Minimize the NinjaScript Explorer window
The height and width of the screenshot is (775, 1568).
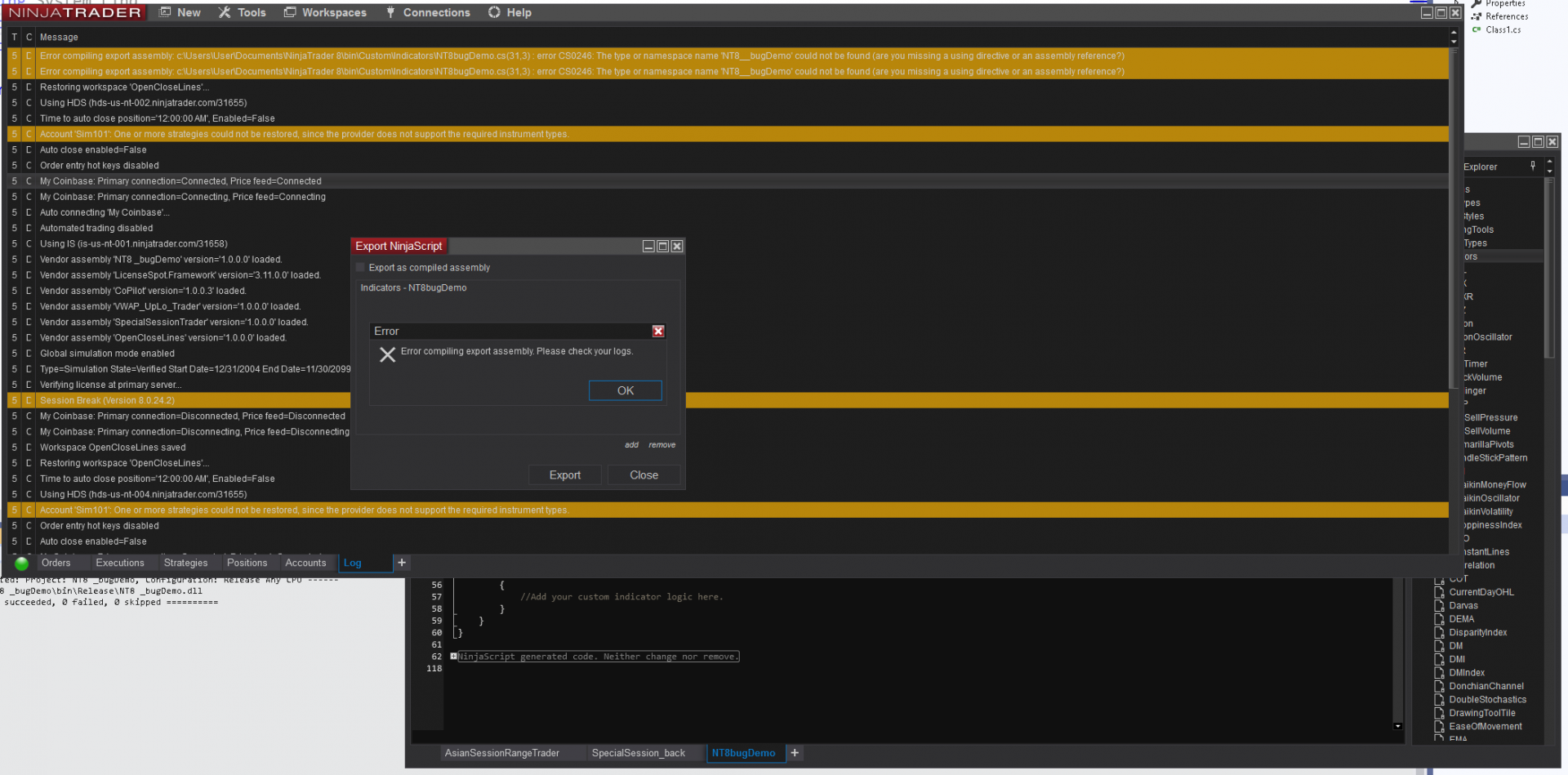(x=1524, y=142)
